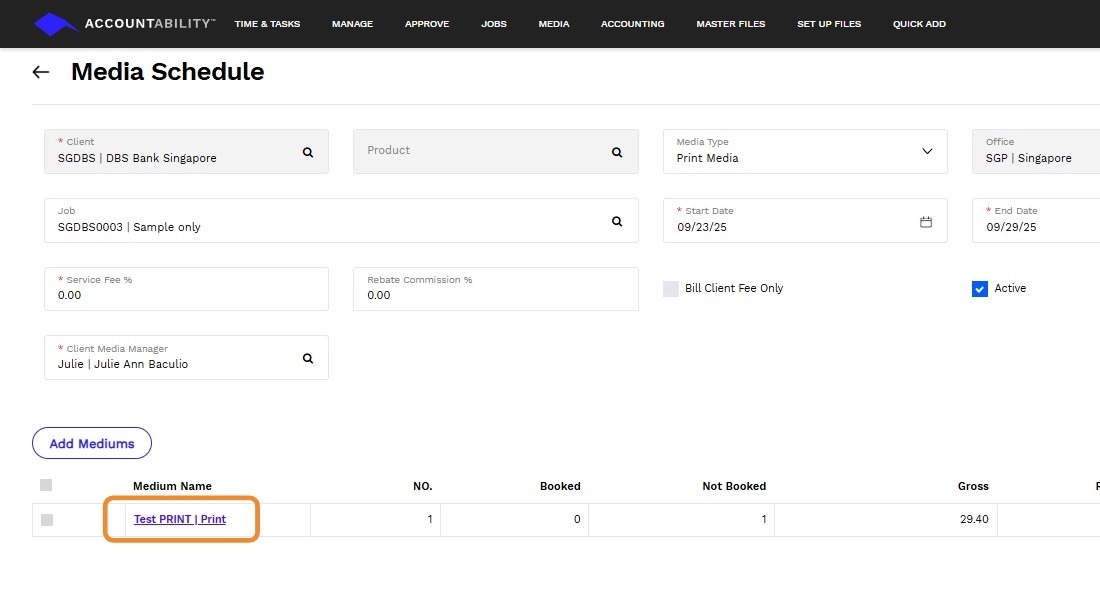The image size is (1100, 615).
Task: Uncheck the Active checkbox
Action: point(980,289)
